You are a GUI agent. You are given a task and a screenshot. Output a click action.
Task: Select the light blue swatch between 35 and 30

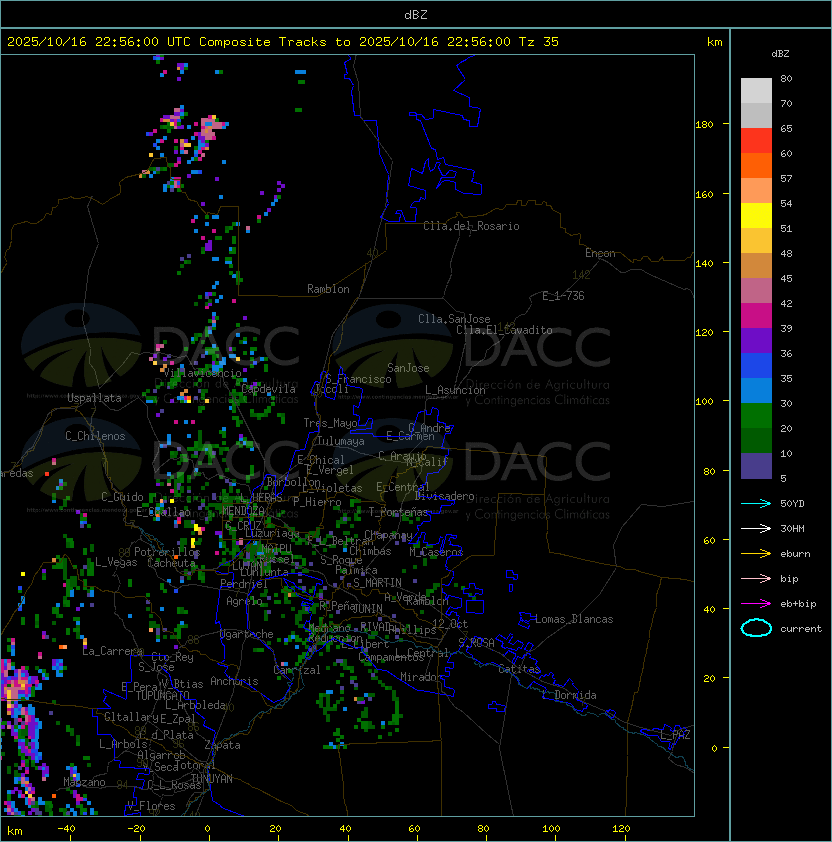click(756, 391)
